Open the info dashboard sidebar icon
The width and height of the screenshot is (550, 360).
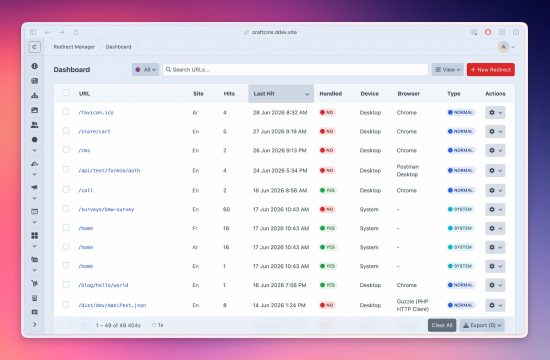[x=34, y=66]
